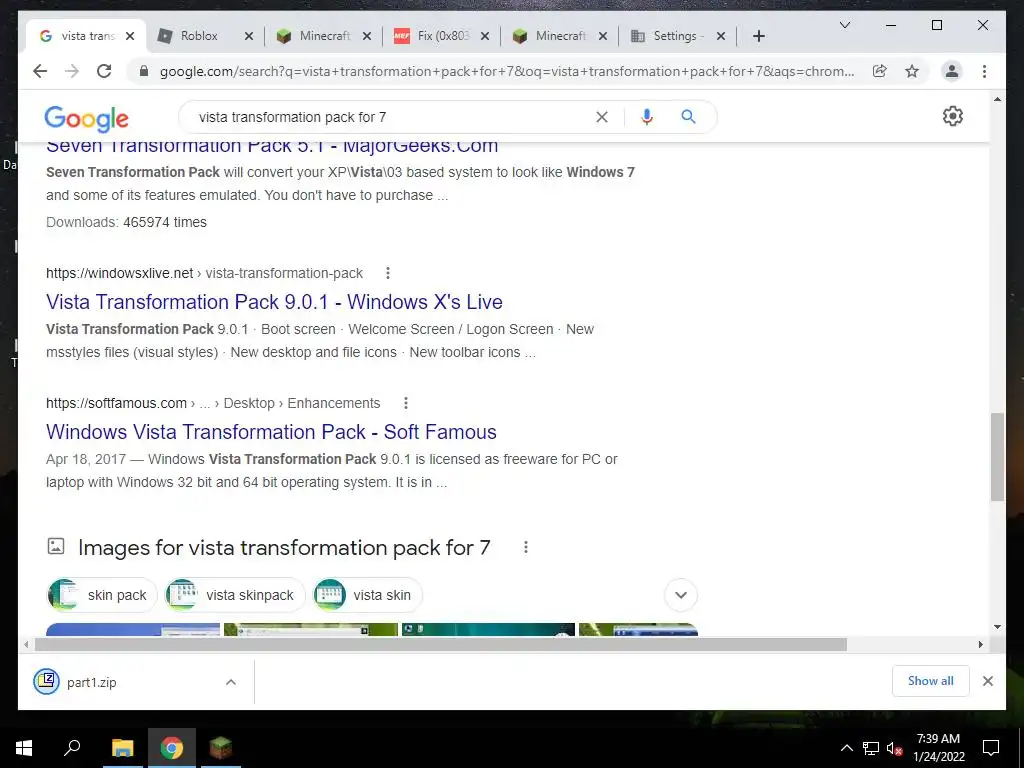The height and width of the screenshot is (768, 1024).
Task: Click the Google logo
Action: 86,118
